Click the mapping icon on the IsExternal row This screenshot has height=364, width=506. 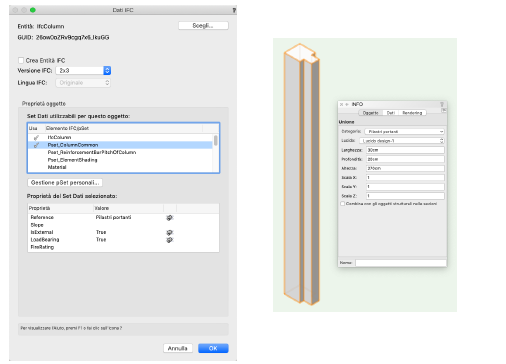(x=169, y=232)
